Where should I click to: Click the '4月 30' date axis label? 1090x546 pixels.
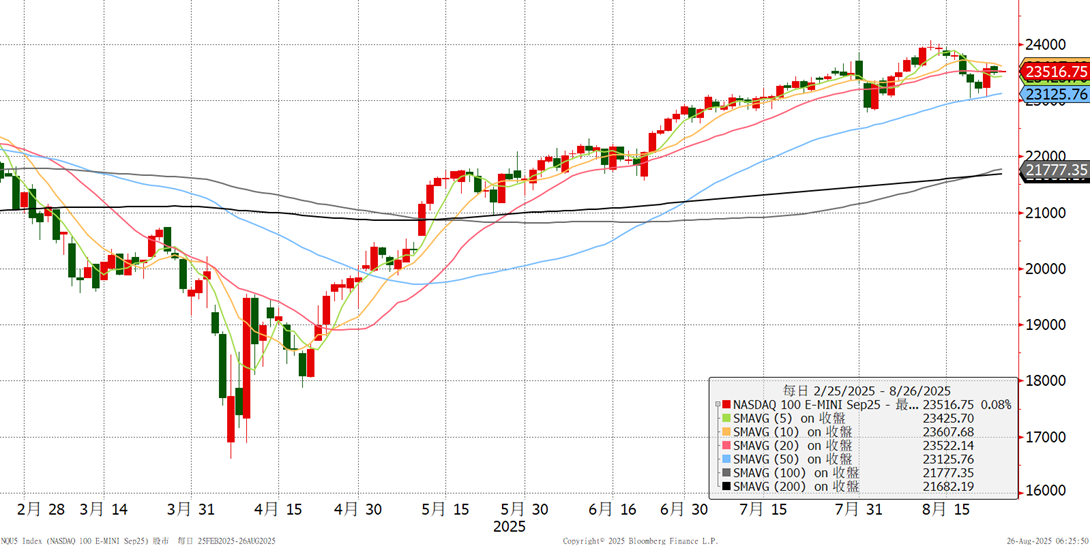[x=359, y=509]
